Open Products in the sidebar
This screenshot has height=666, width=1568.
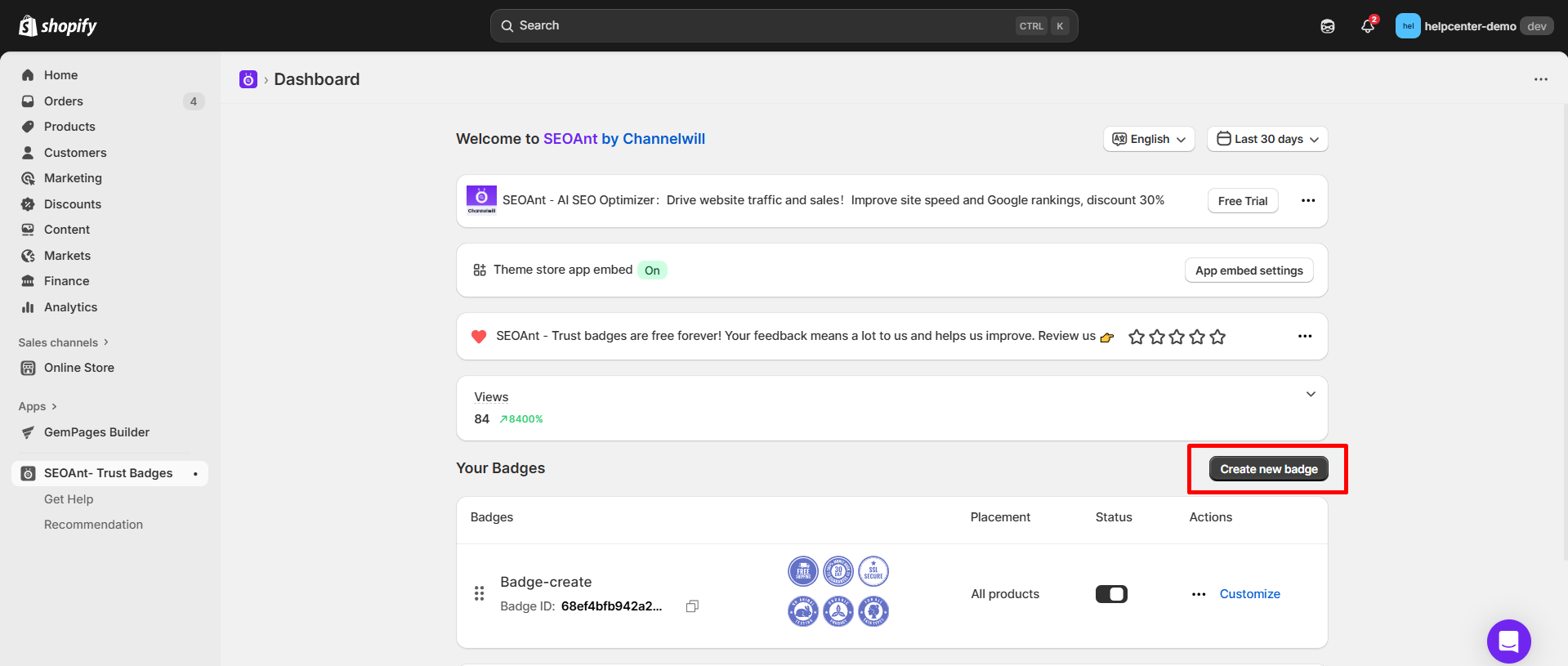coord(69,127)
